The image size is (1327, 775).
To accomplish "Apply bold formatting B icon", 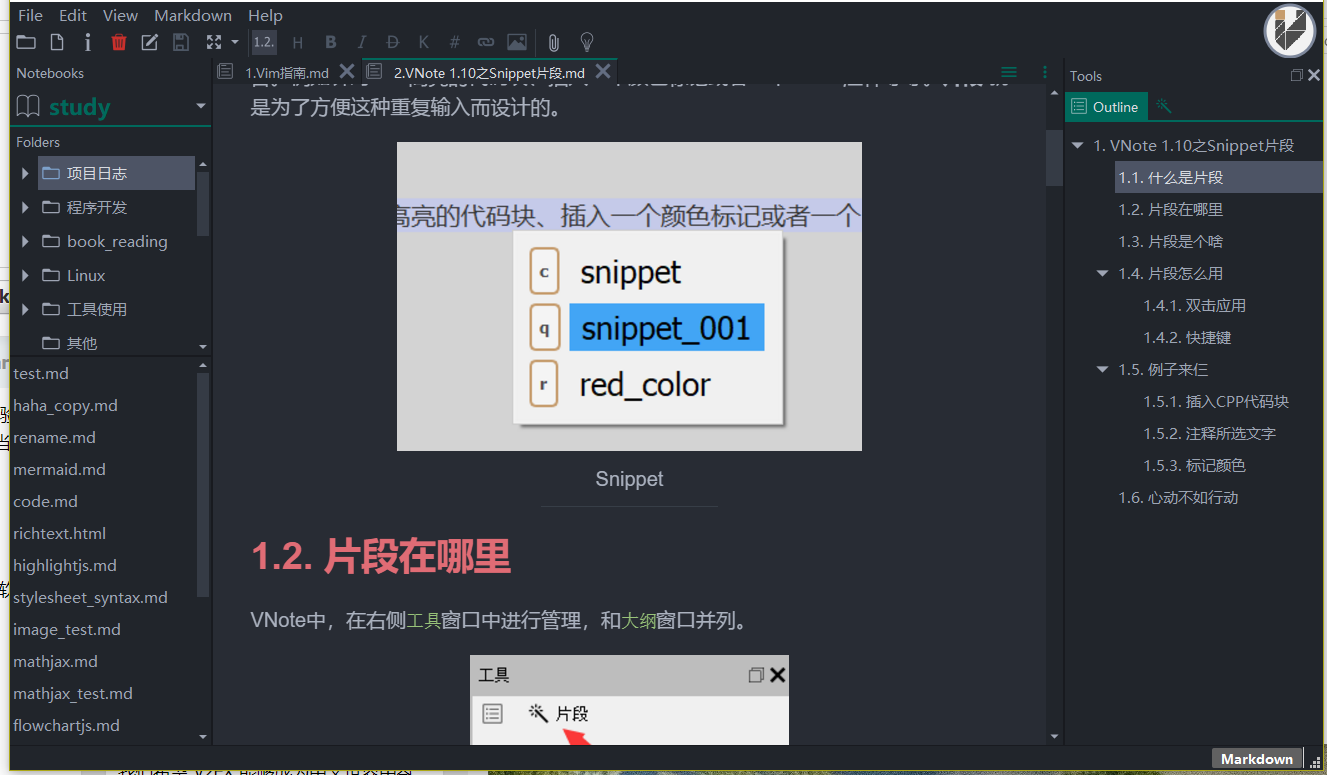I will pos(331,42).
